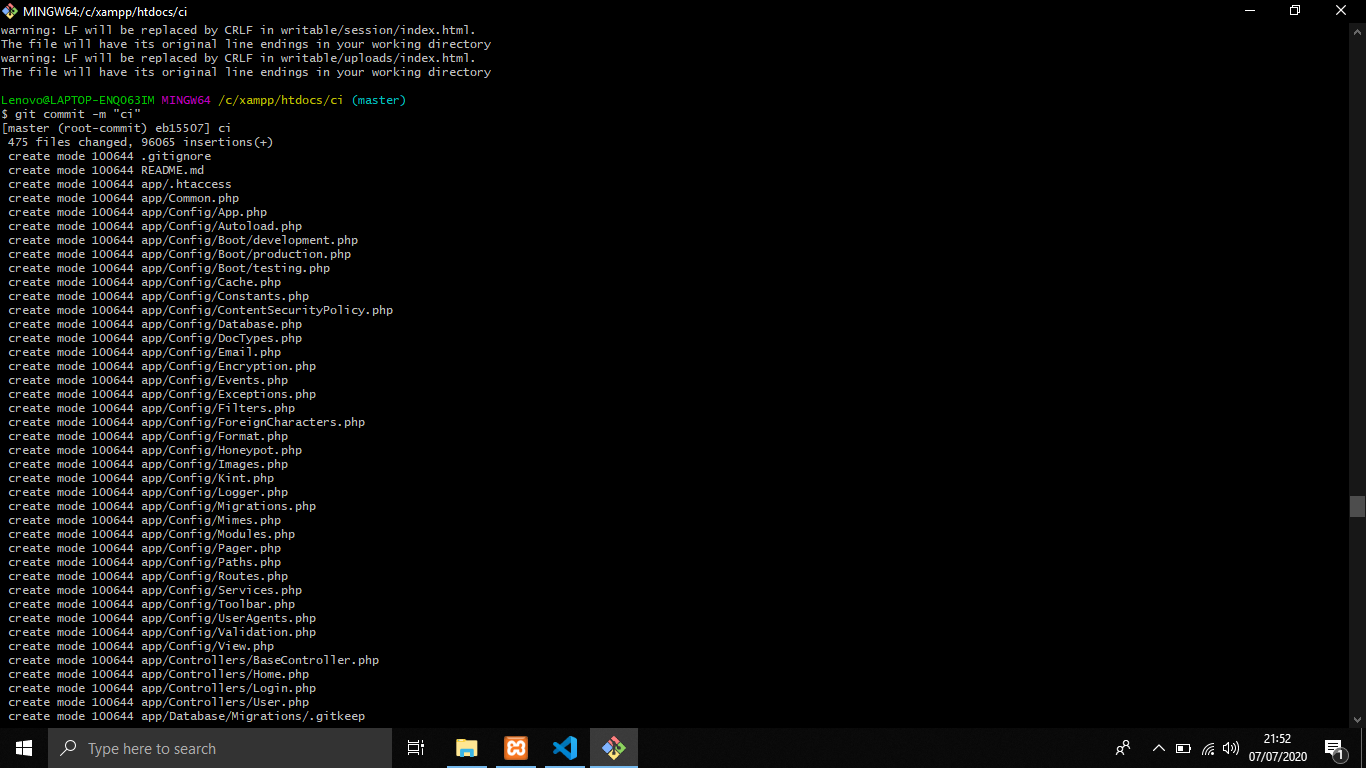
Task: Click the "app/Config/Boot/development.php" line
Action: click(x=183, y=240)
